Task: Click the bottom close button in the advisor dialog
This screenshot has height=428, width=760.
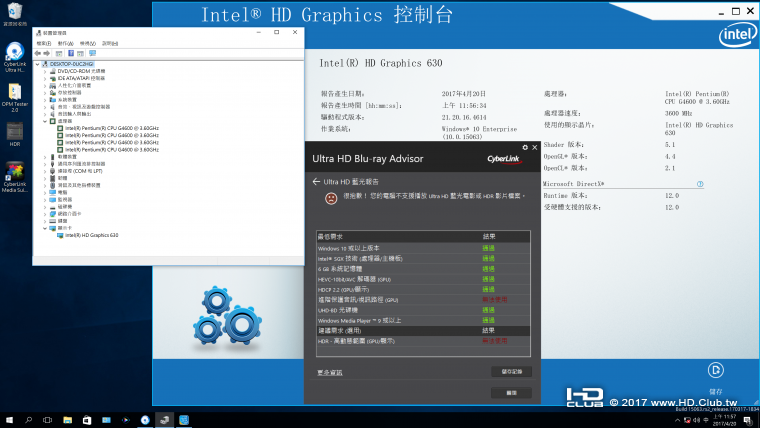Action: pos(511,393)
